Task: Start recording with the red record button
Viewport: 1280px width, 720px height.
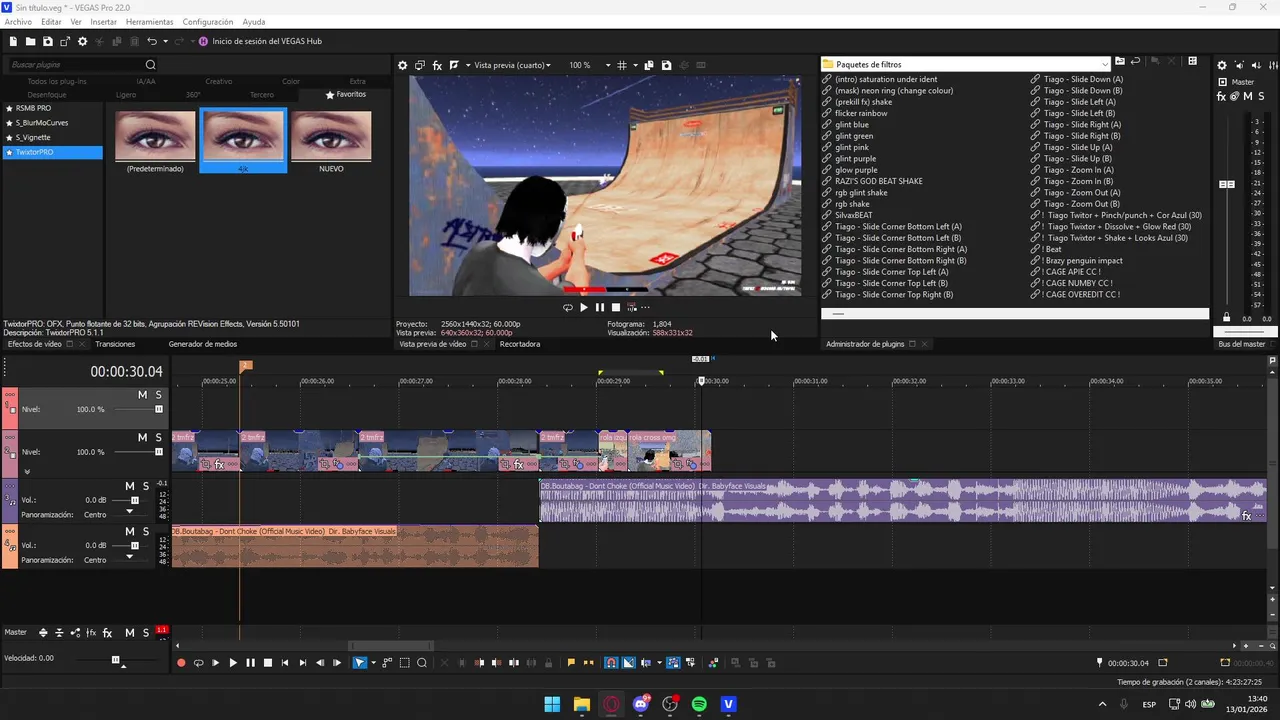Action: 181,662
